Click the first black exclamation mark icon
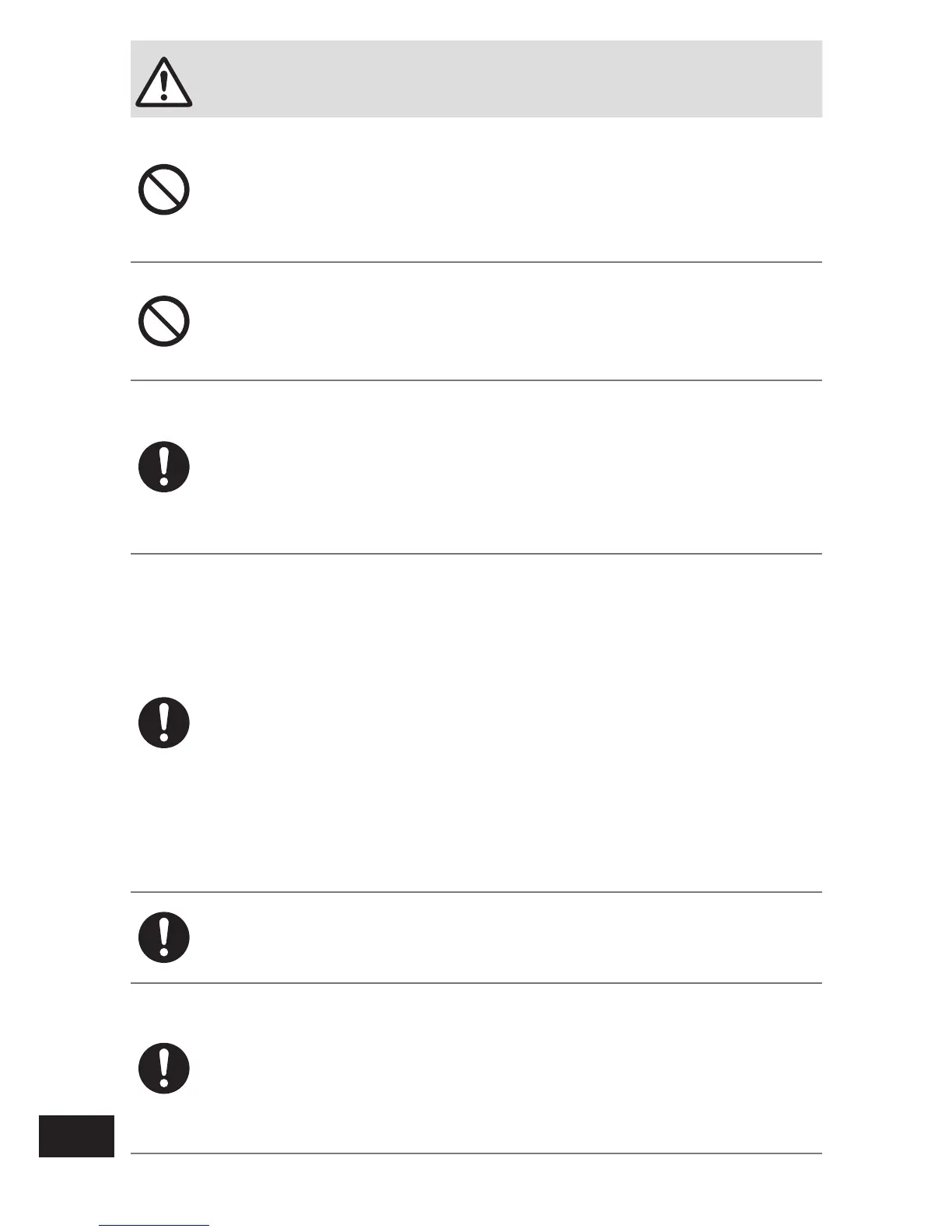Screen dimensions: 952x1232 pos(164,467)
